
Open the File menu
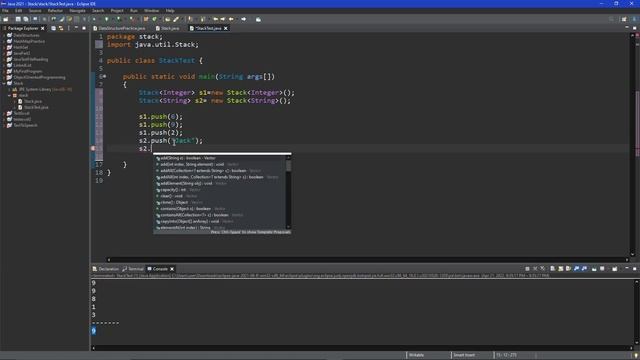(5, 11)
